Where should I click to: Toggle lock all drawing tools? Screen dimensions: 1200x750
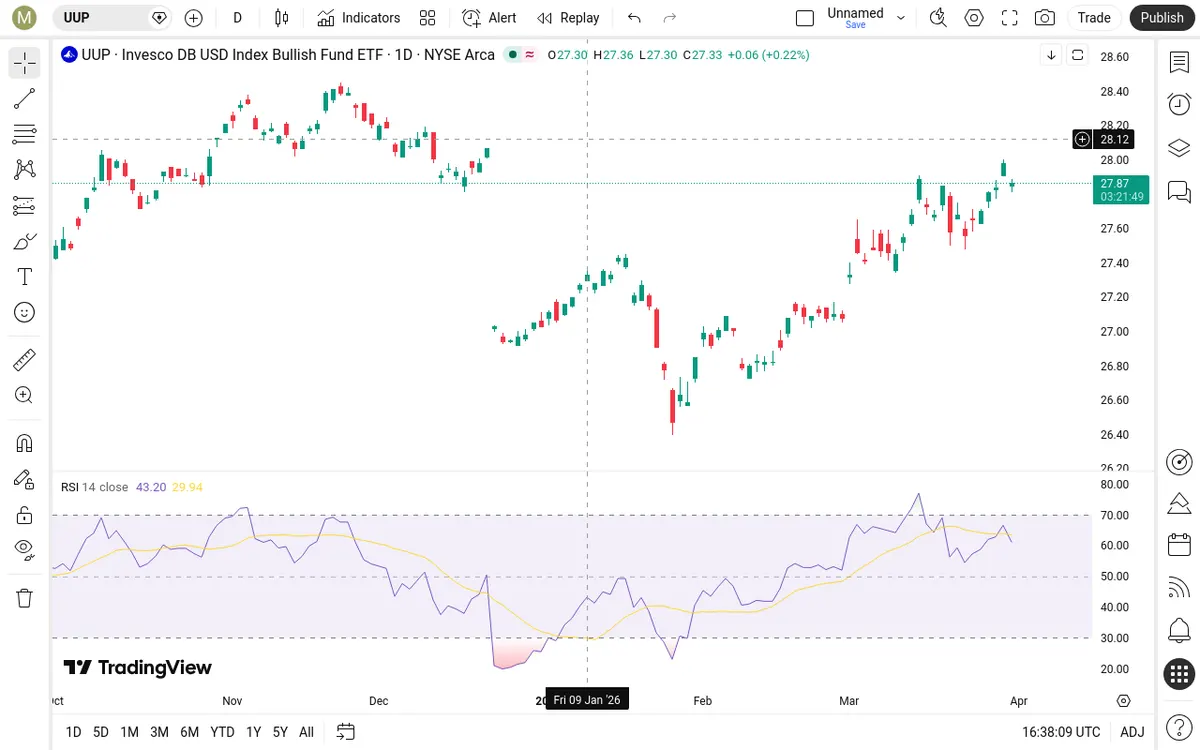pos(25,515)
